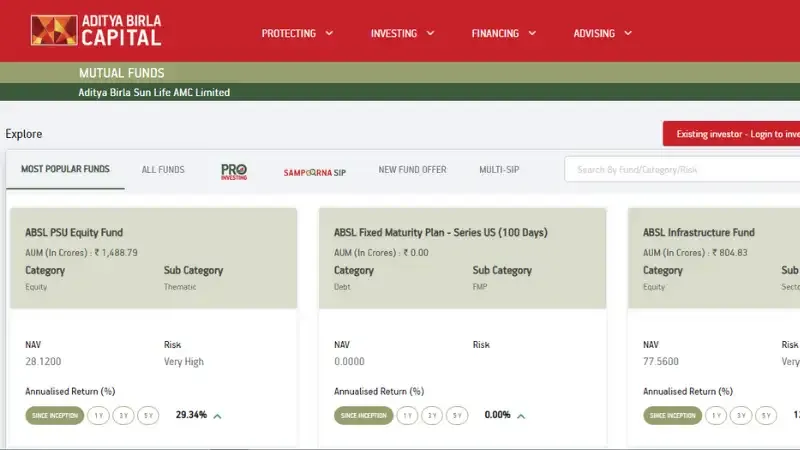Screen dimensions: 800x450
Task: Select 3Y return for Infrastructure Fund
Action: 741,415
